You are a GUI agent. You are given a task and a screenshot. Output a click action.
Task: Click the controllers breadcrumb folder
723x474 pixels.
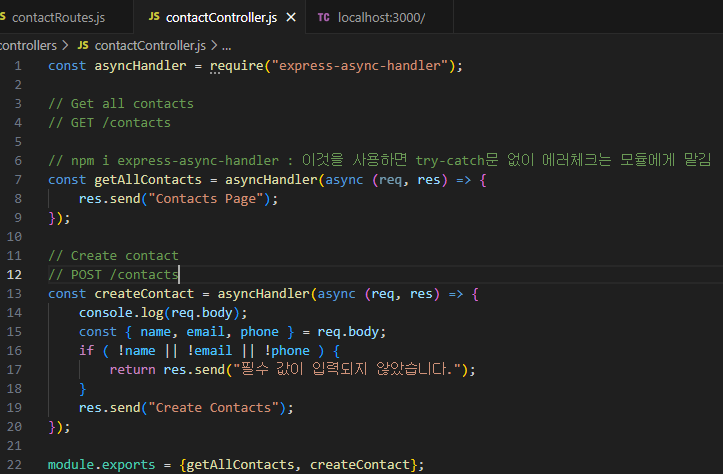click(x=28, y=46)
